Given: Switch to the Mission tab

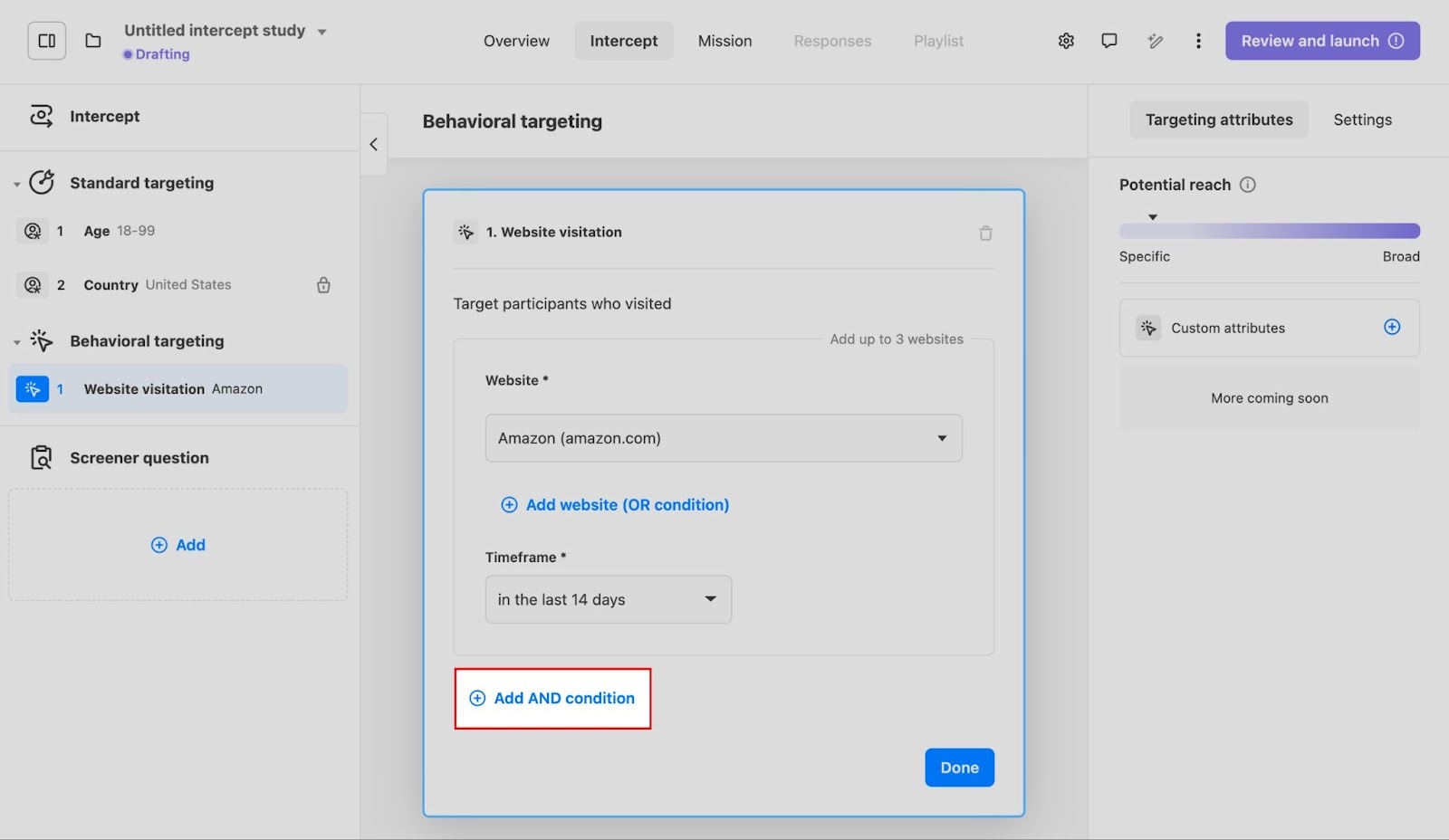Looking at the screenshot, I should coord(724,41).
